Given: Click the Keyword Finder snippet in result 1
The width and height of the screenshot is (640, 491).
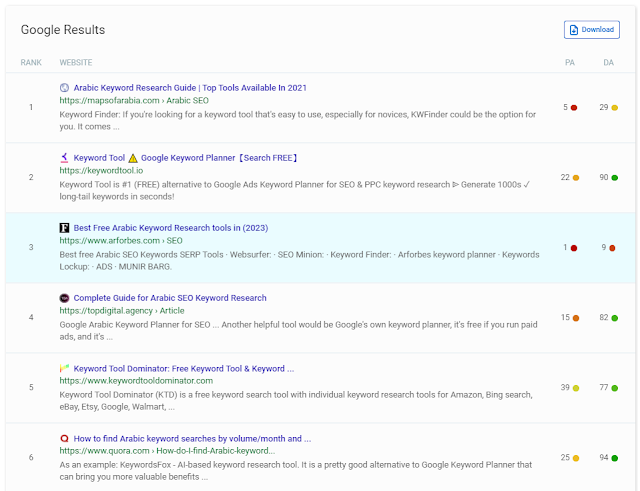Looking at the screenshot, I should (298, 120).
